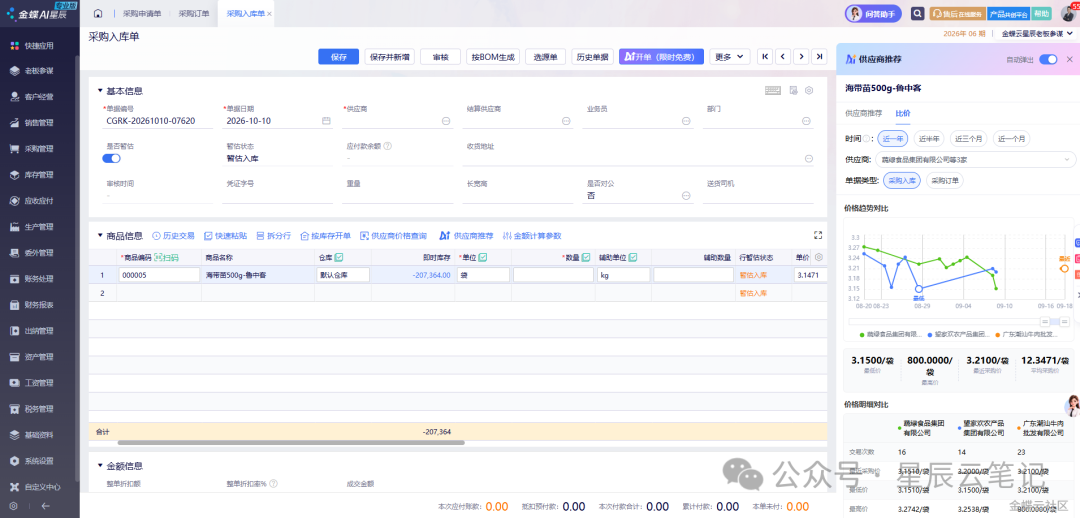
Task: Go to the previous document record
Action: [782, 56]
